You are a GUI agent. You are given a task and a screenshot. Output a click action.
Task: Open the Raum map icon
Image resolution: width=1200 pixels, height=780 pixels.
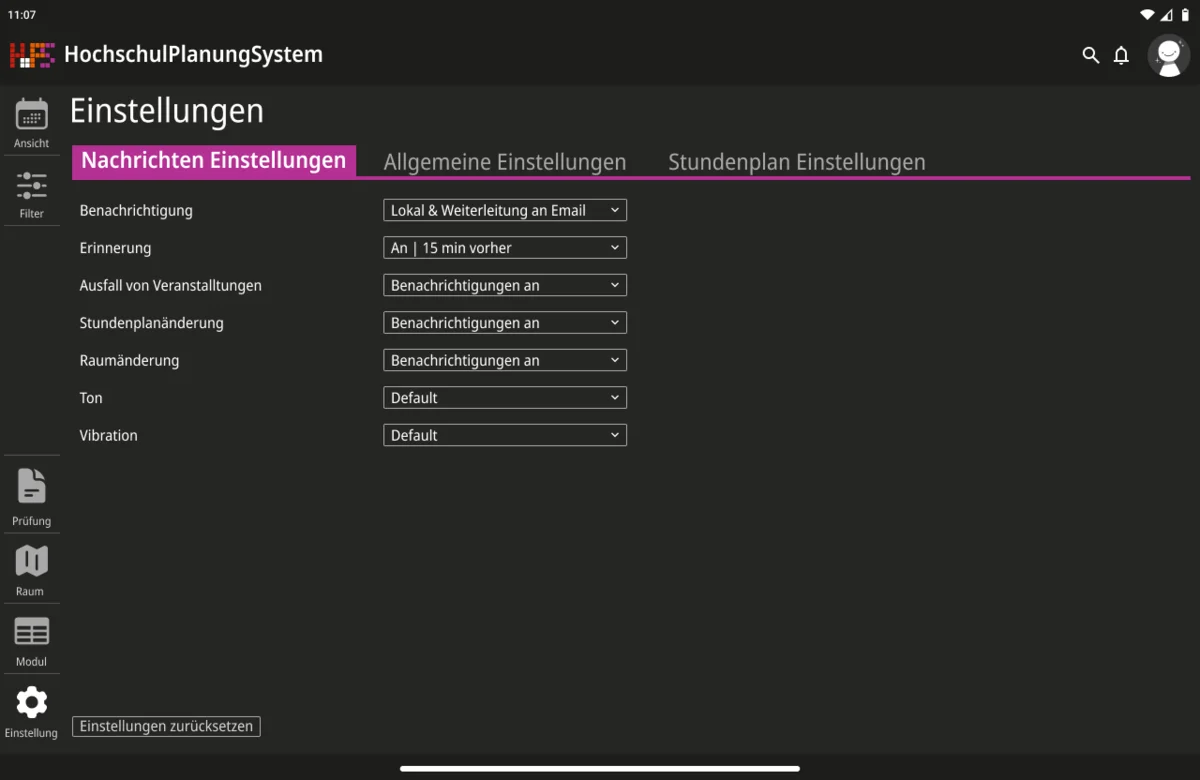31,561
